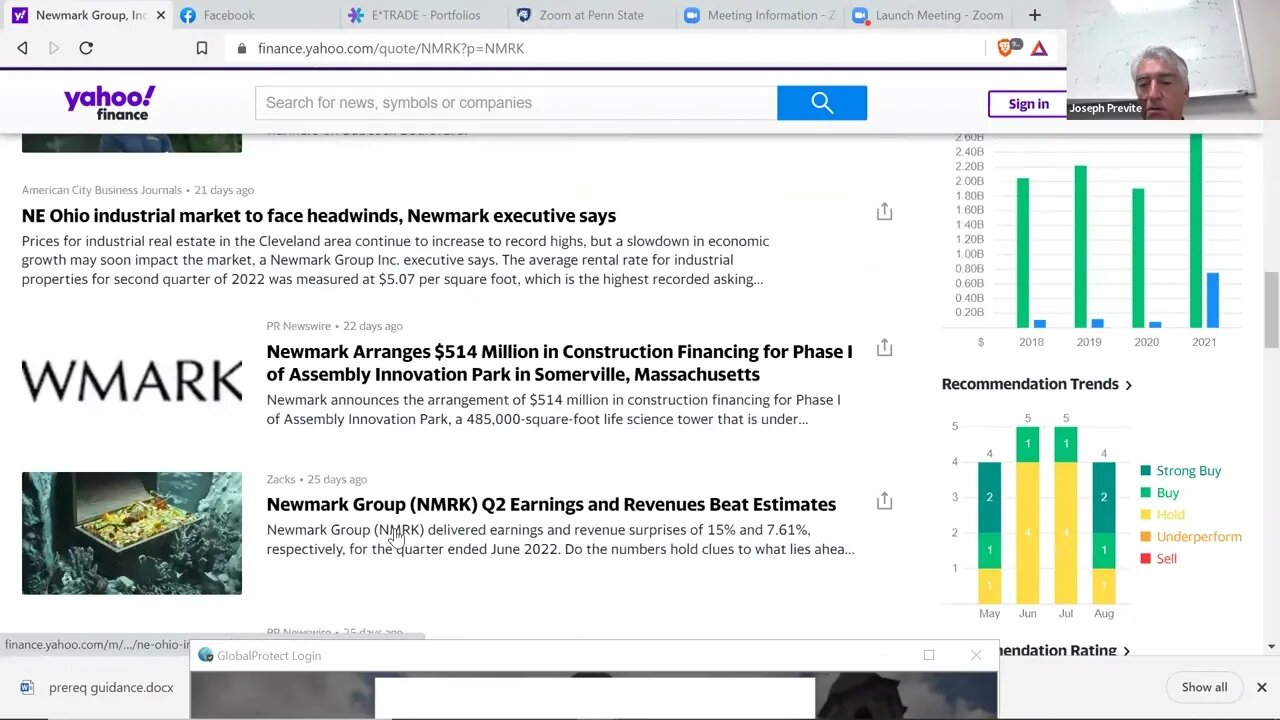Click the Underperform legend entry
1280x720 pixels.
[x=1191, y=537]
